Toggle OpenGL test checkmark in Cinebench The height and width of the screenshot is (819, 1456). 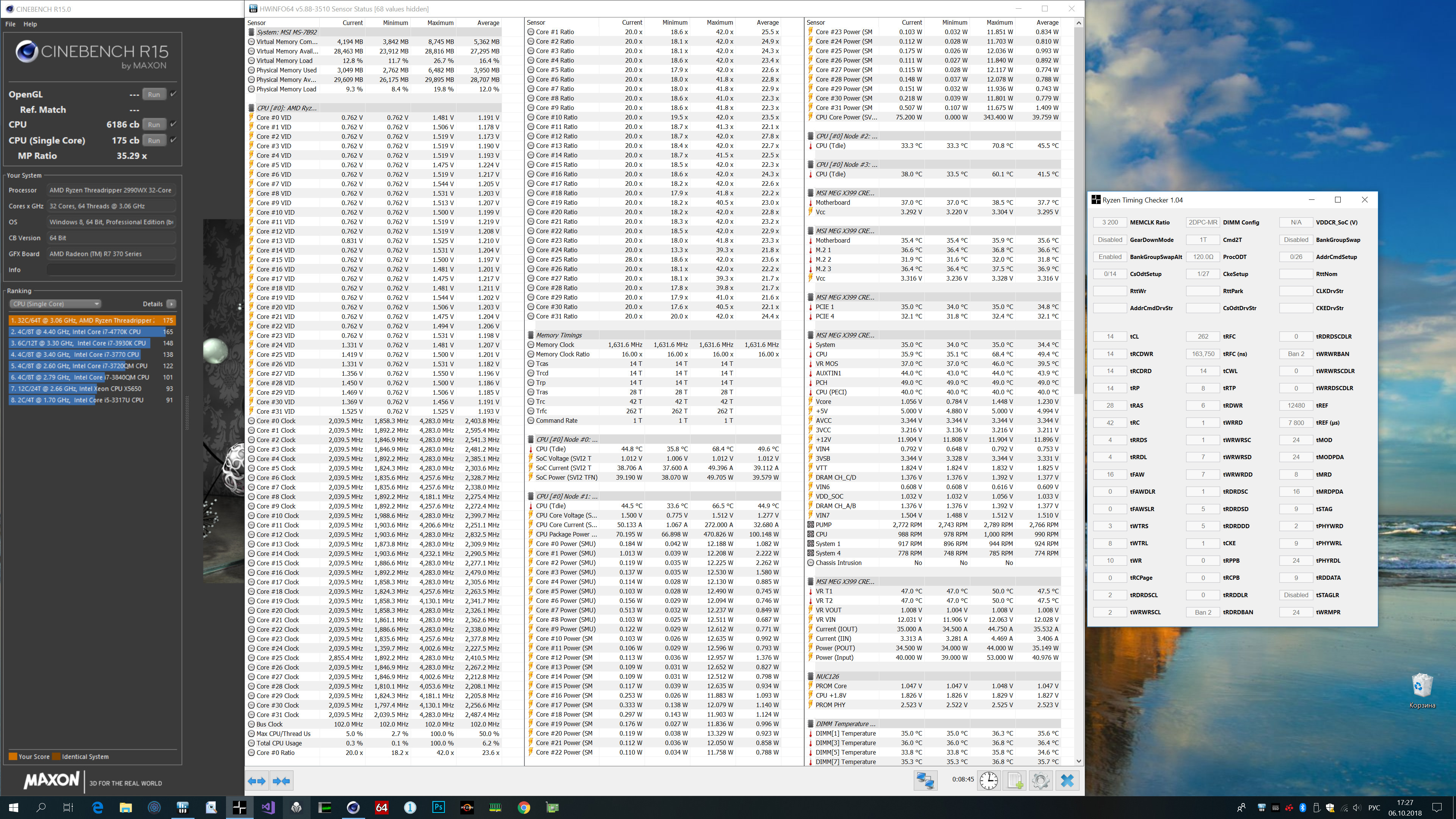click(174, 94)
